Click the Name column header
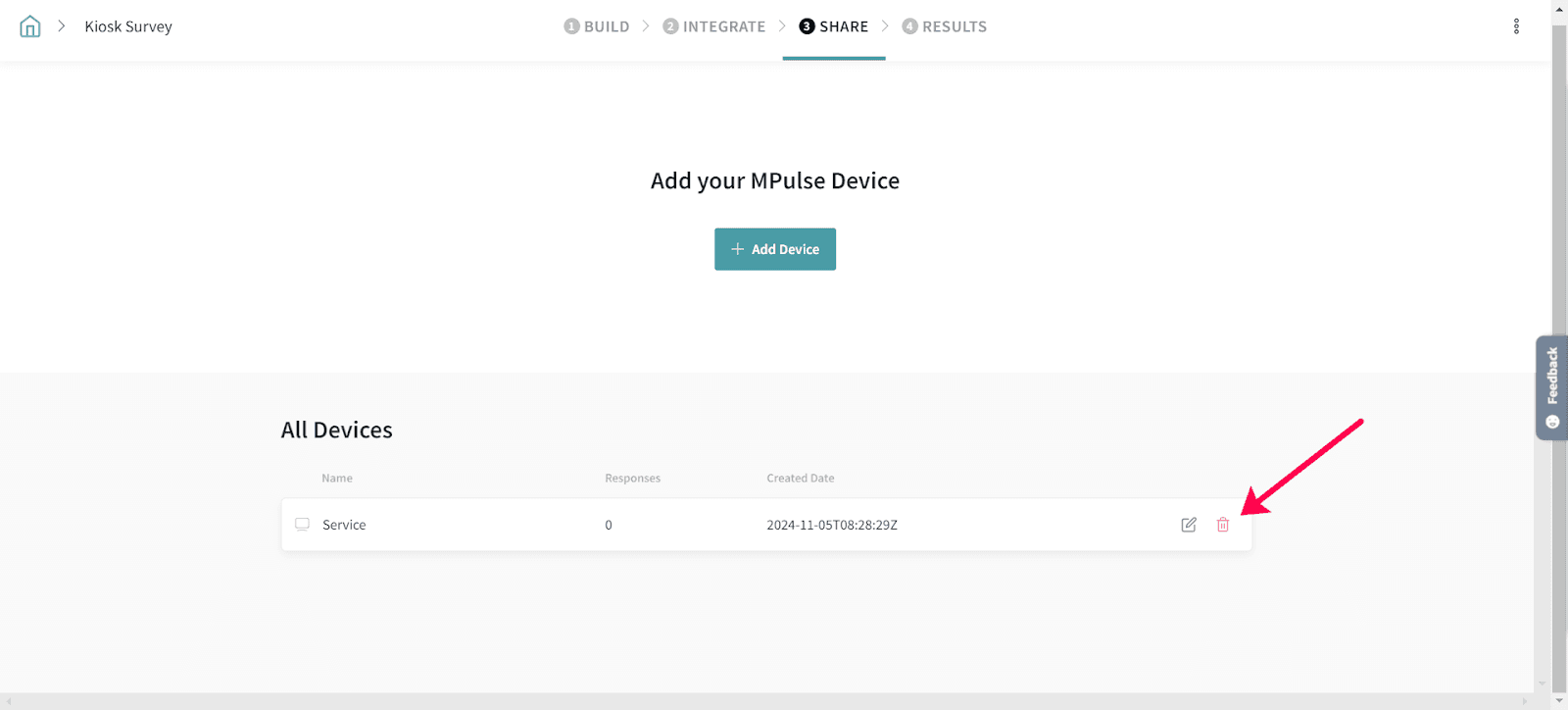1568x710 pixels. (337, 479)
